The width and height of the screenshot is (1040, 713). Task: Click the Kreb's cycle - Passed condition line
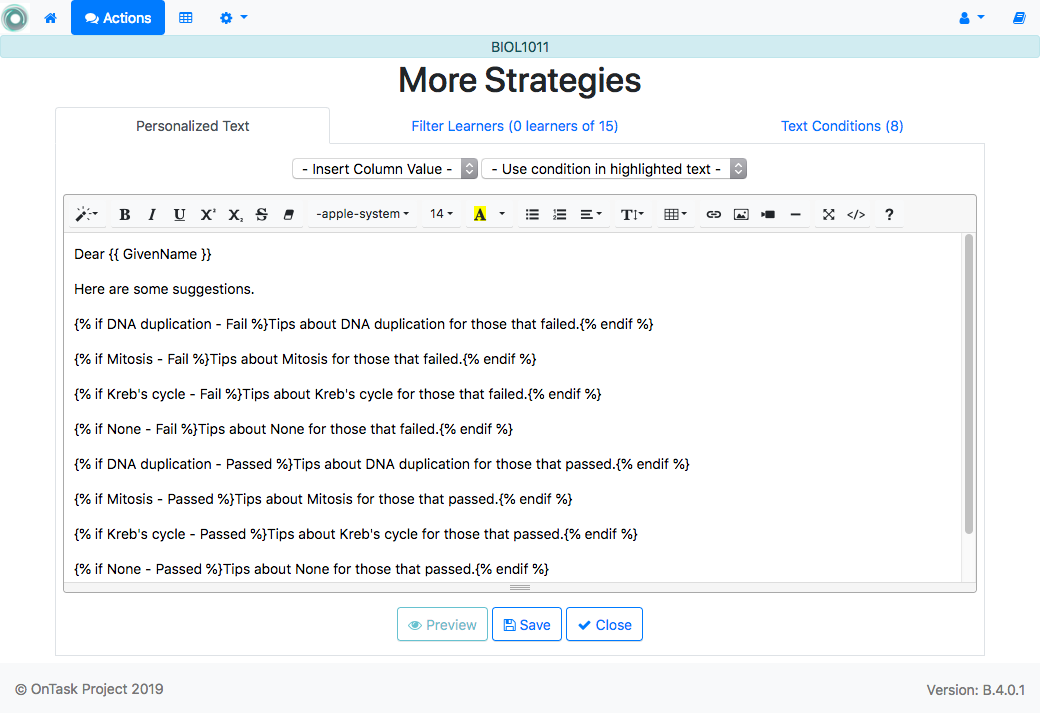click(356, 534)
